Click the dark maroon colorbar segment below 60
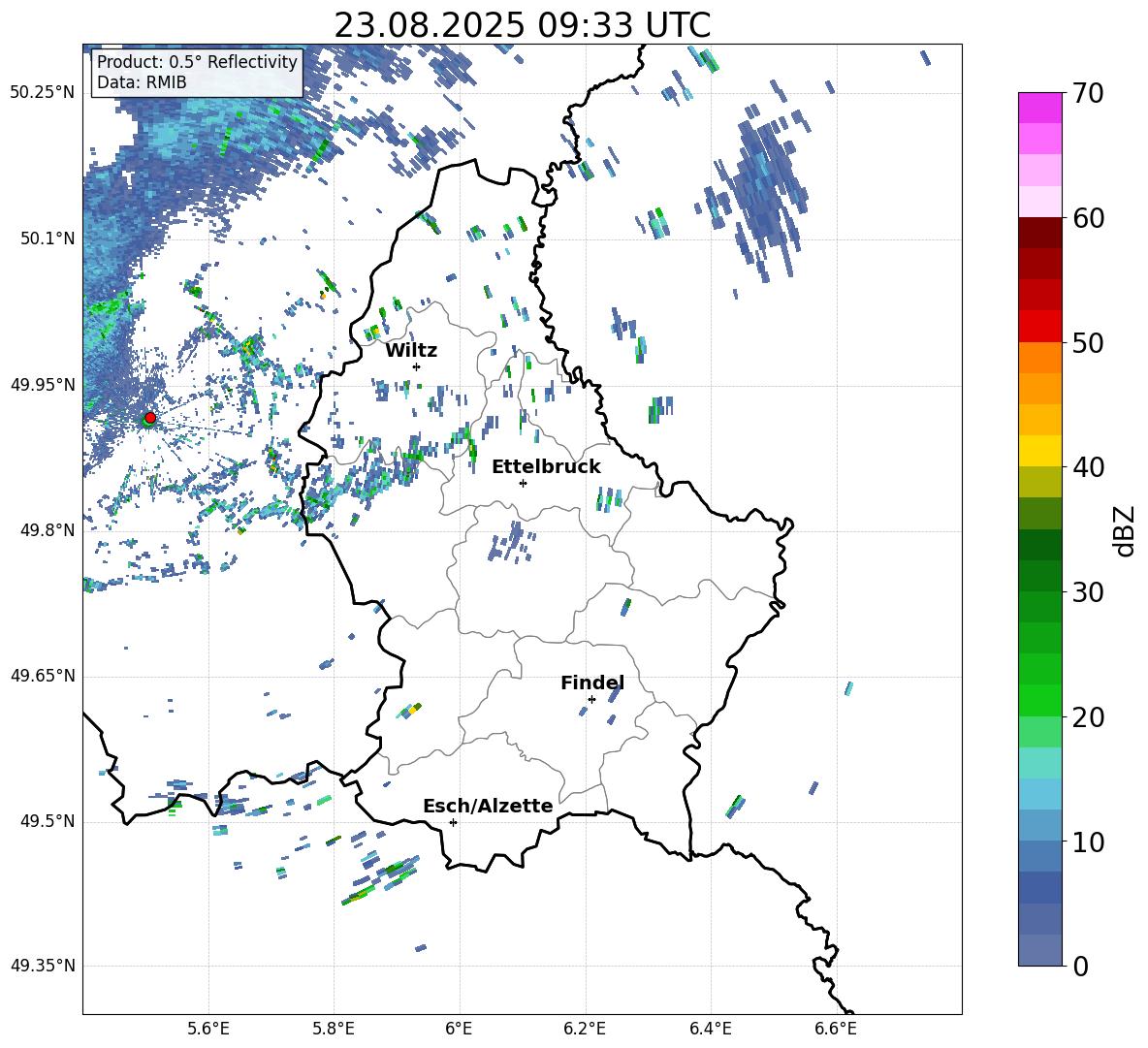Viewport: 1148px width, 1048px height. (x=1040, y=234)
